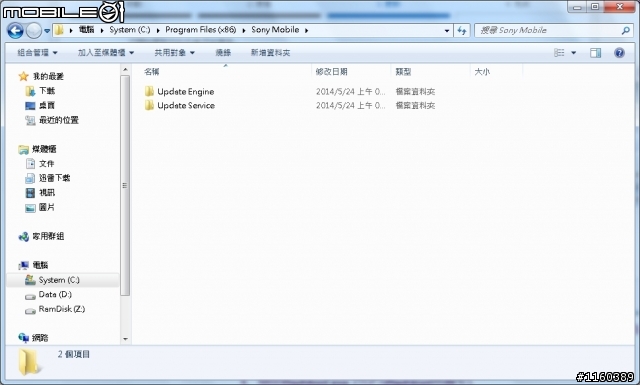Click the folder icon in address bar

pyautogui.click(x=60, y=30)
